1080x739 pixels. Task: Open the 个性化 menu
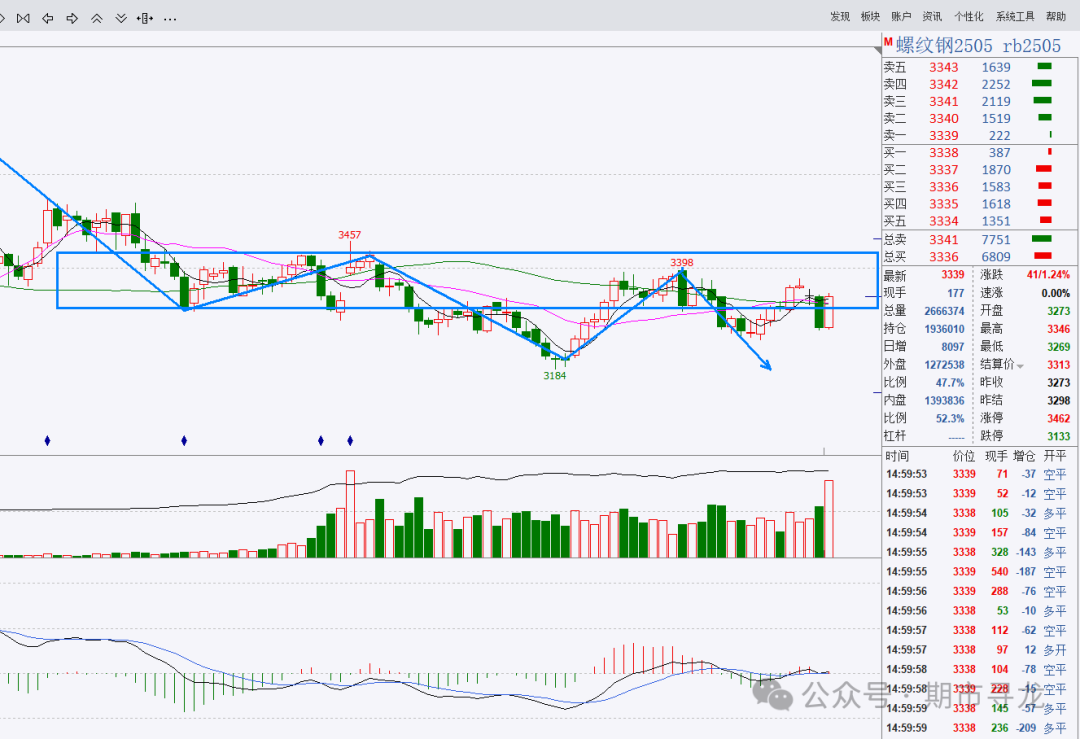pyautogui.click(x=968, y=17)
